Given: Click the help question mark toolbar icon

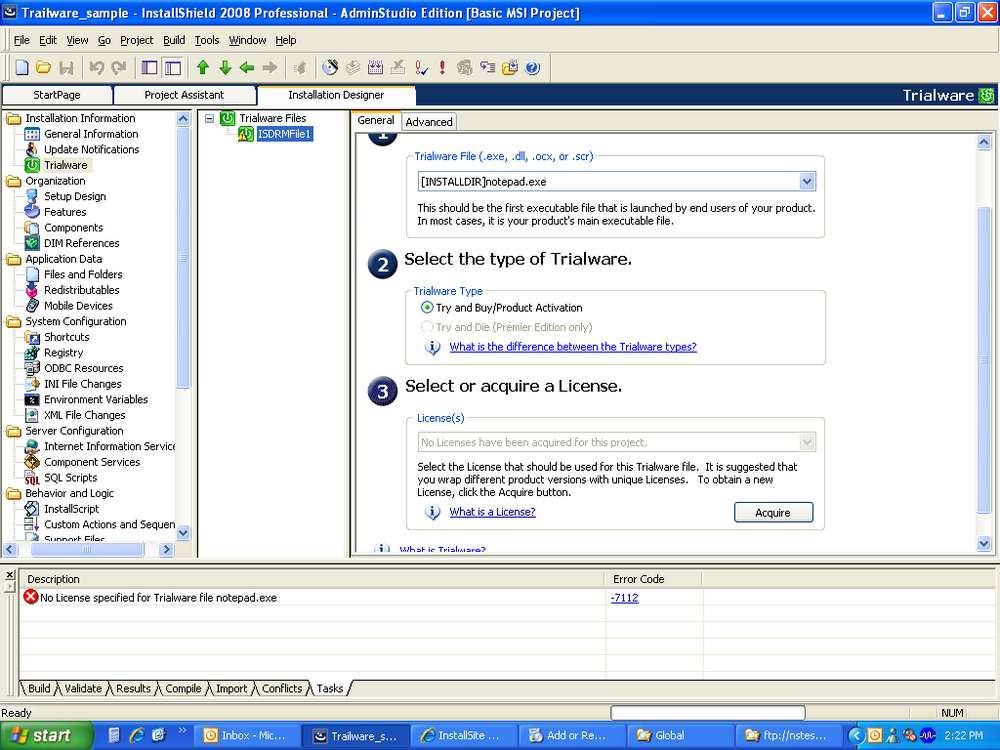Looking at the screenshot, I should pyautogui.click(x=532, y=68).
